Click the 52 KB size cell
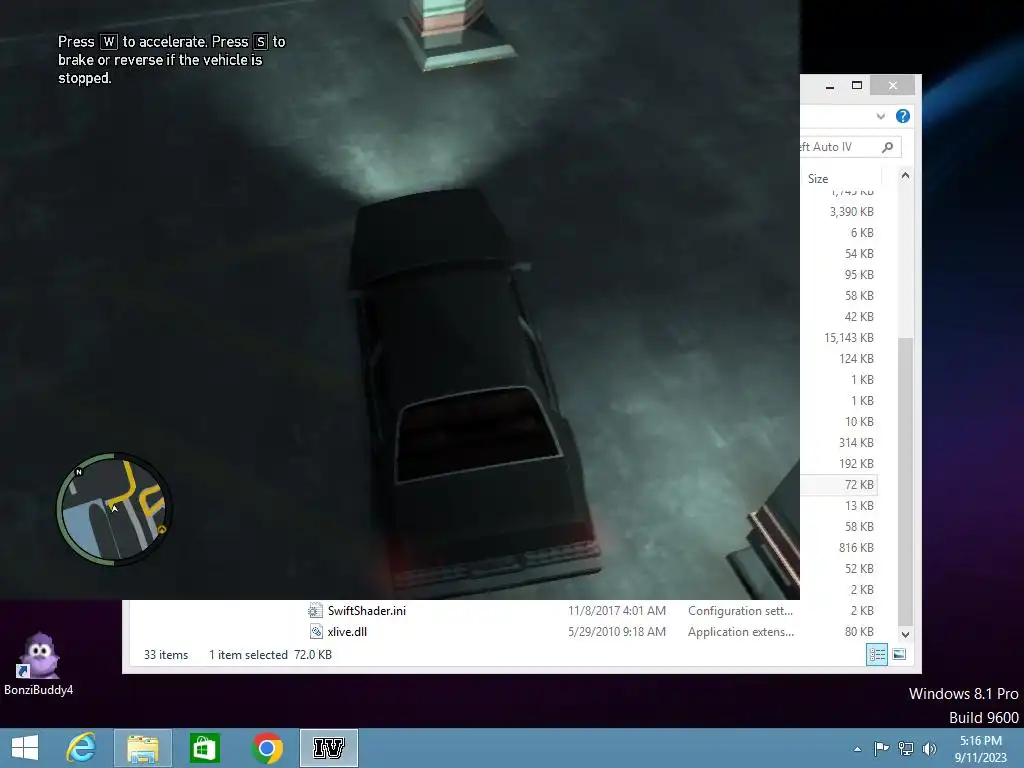The width and height of the screenshot is (1024, 768). 859,568
